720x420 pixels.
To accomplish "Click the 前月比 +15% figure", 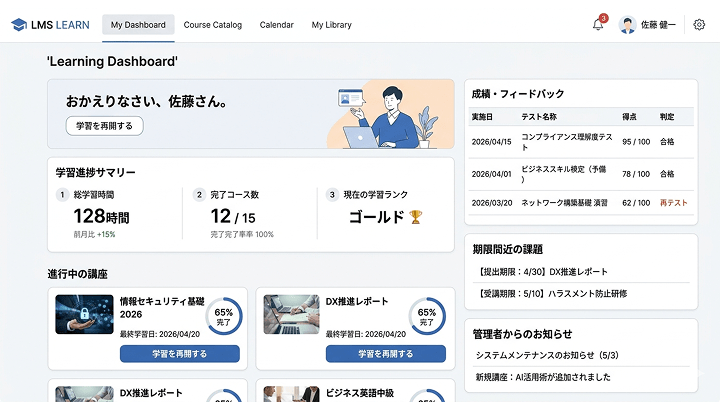I will pyautogui.click(x=94, y=234).
